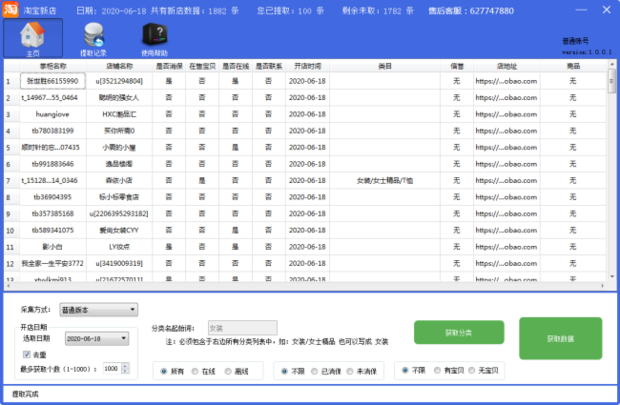Click the 获取数据 green button

pos(560,338)
